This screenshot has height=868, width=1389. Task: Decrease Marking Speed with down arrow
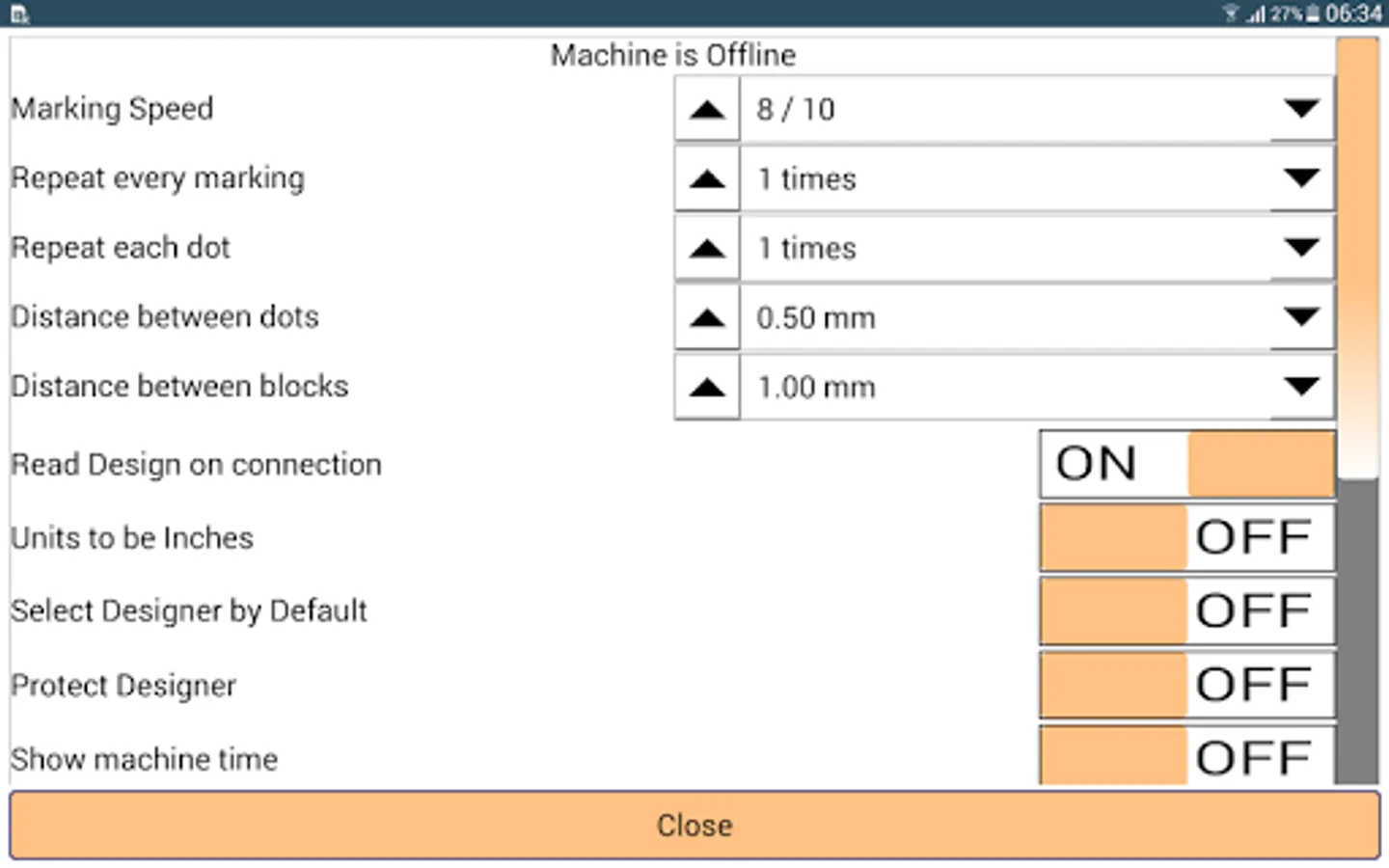coord(1301,109)
